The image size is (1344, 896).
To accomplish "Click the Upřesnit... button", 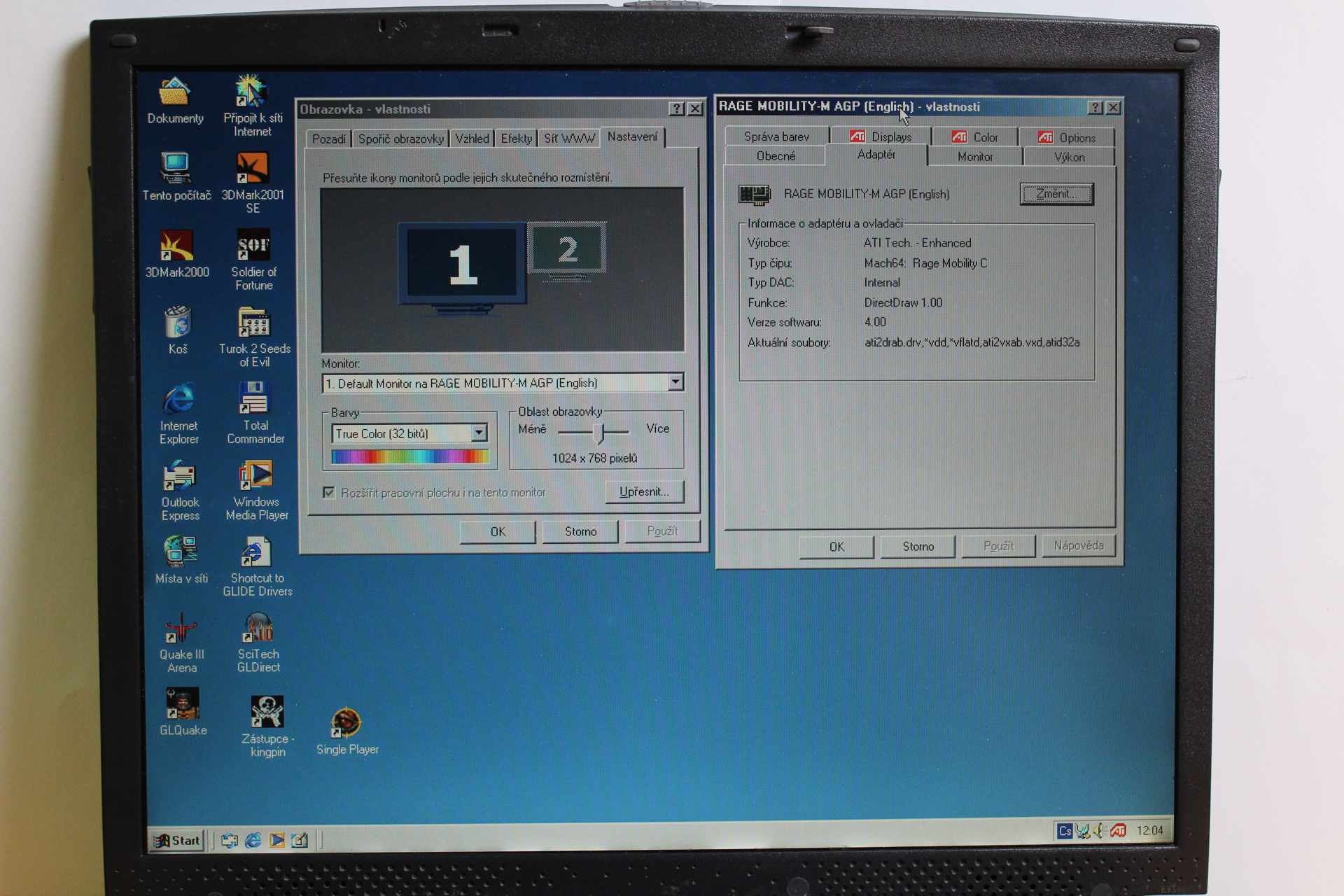I will [x=644, y=491].
